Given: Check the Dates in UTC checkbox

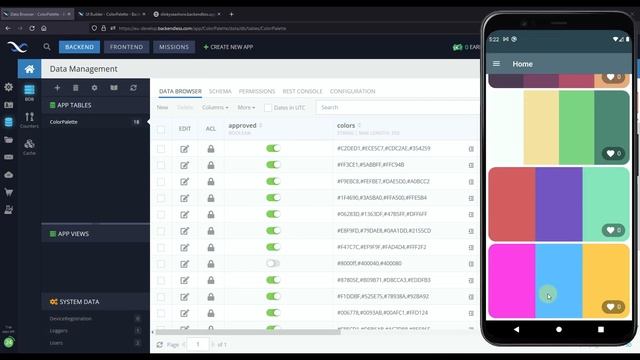Looking at the screenshot, I should click(268, 108).
